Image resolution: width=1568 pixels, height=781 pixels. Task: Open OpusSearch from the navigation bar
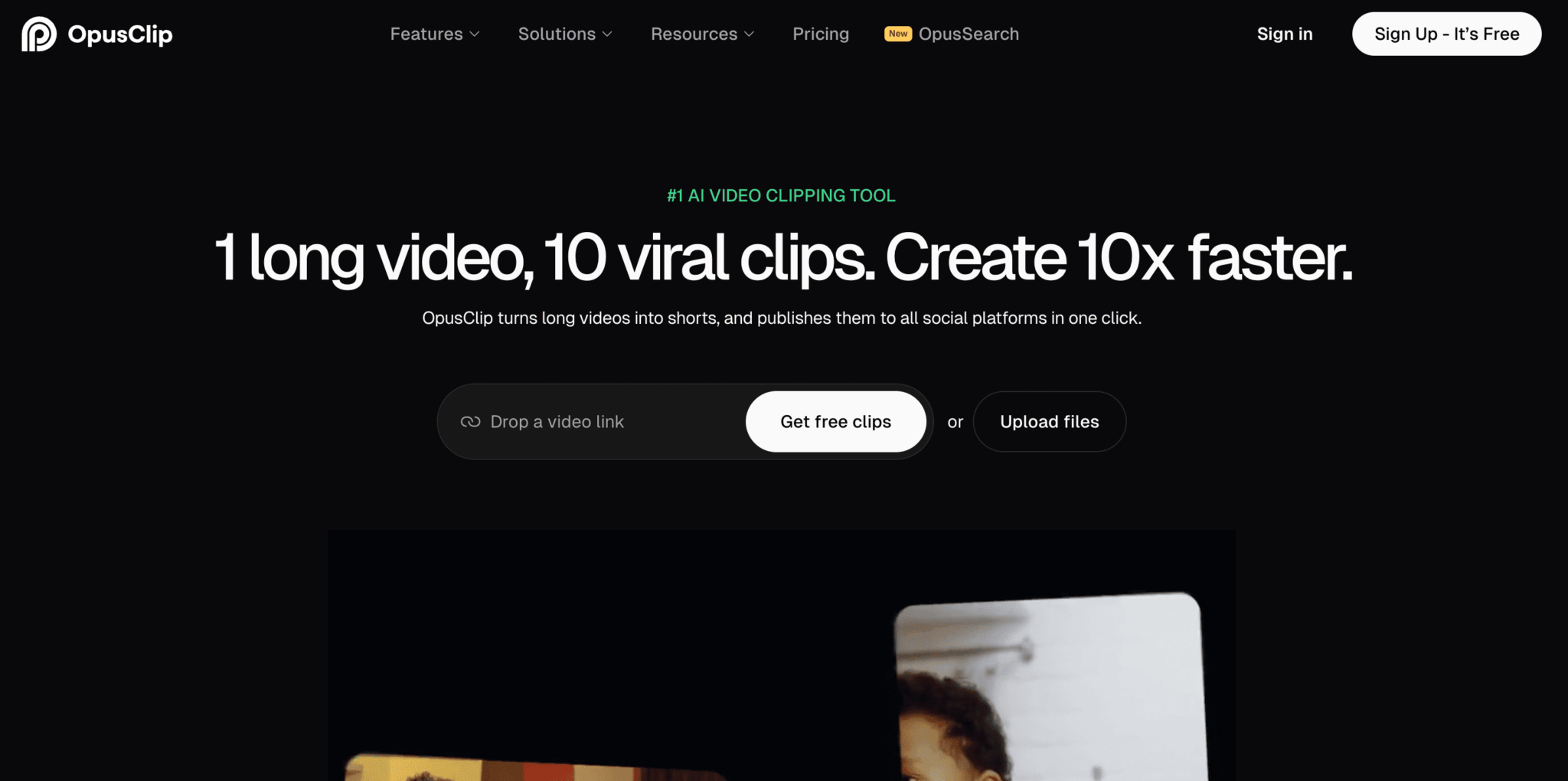coord(968,34)
